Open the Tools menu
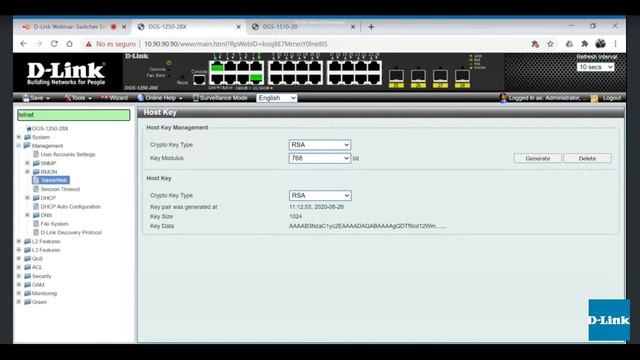Image resolution: width=640 pixels, height=360 pixels. (x=78, y=98)
